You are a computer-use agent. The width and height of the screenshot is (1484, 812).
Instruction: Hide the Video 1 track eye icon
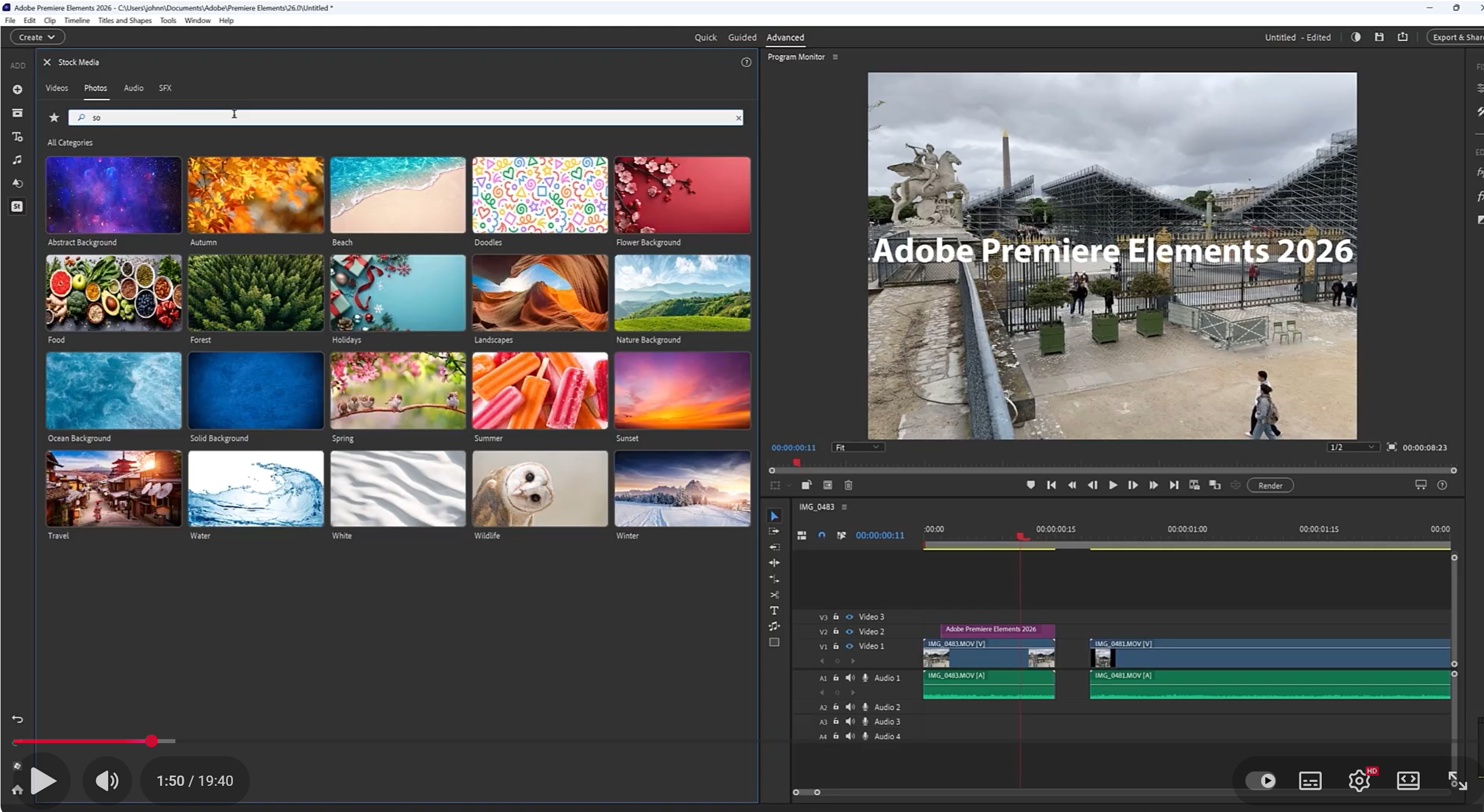(x=849, y=646)
